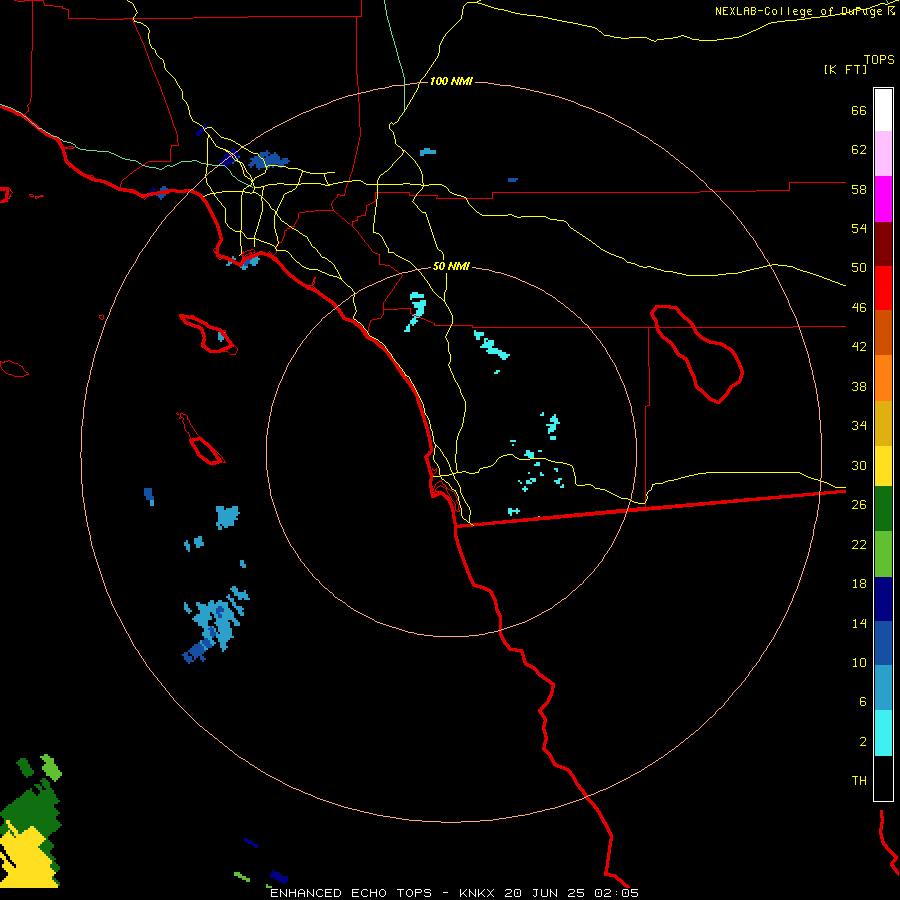900x900 pixels.
Task: Click the black TH threshold swatch
Action: tap(883, 778)
